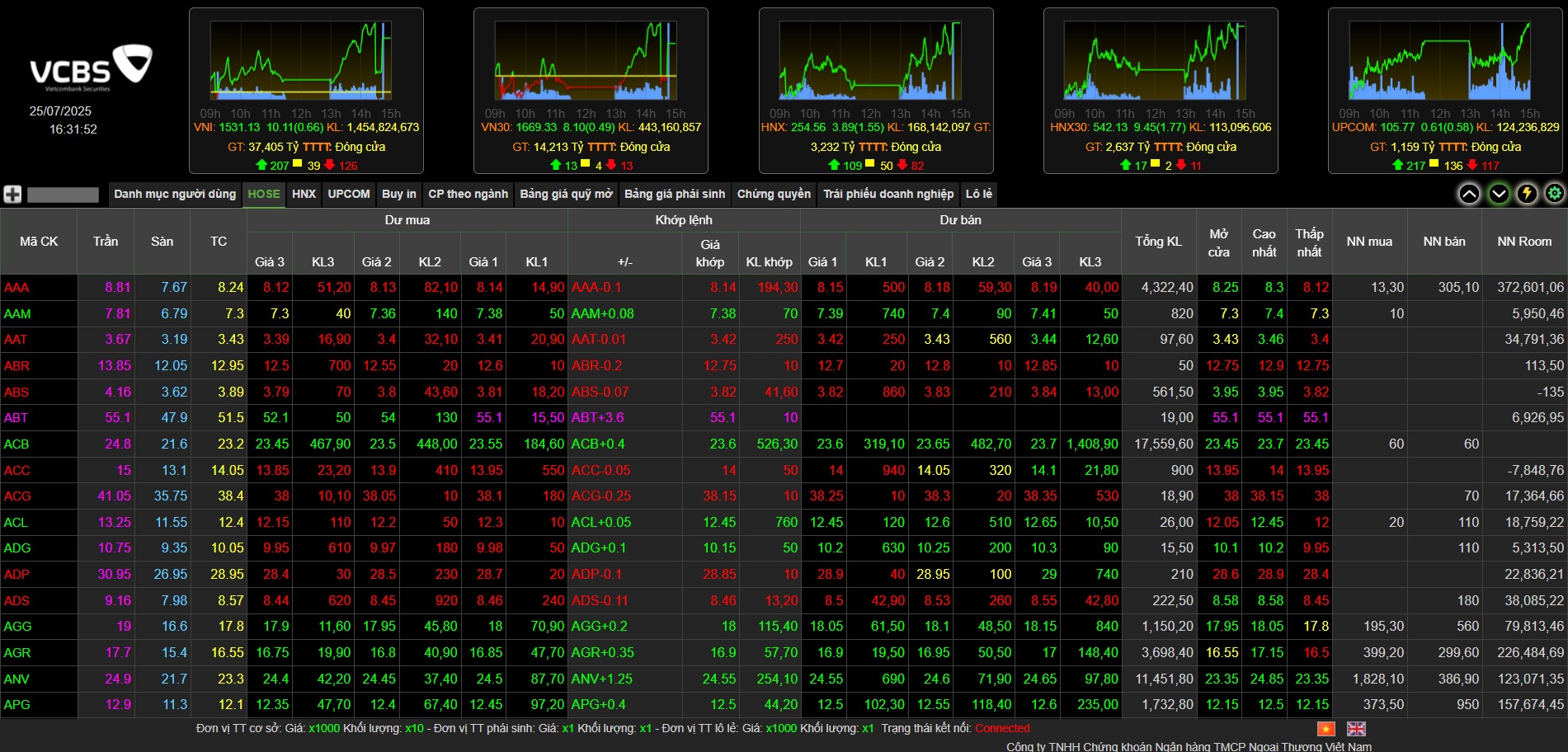Viewport: 1568px width, 752px height.
Task: Click the plus add-symbol icon
Action: coord(12,195)
